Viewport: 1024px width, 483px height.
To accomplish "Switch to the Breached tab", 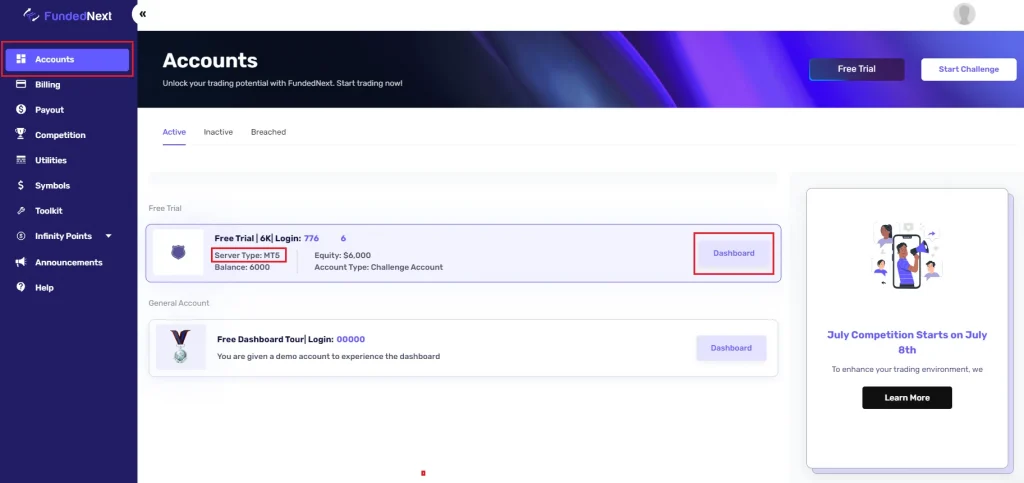I will 268,132.
